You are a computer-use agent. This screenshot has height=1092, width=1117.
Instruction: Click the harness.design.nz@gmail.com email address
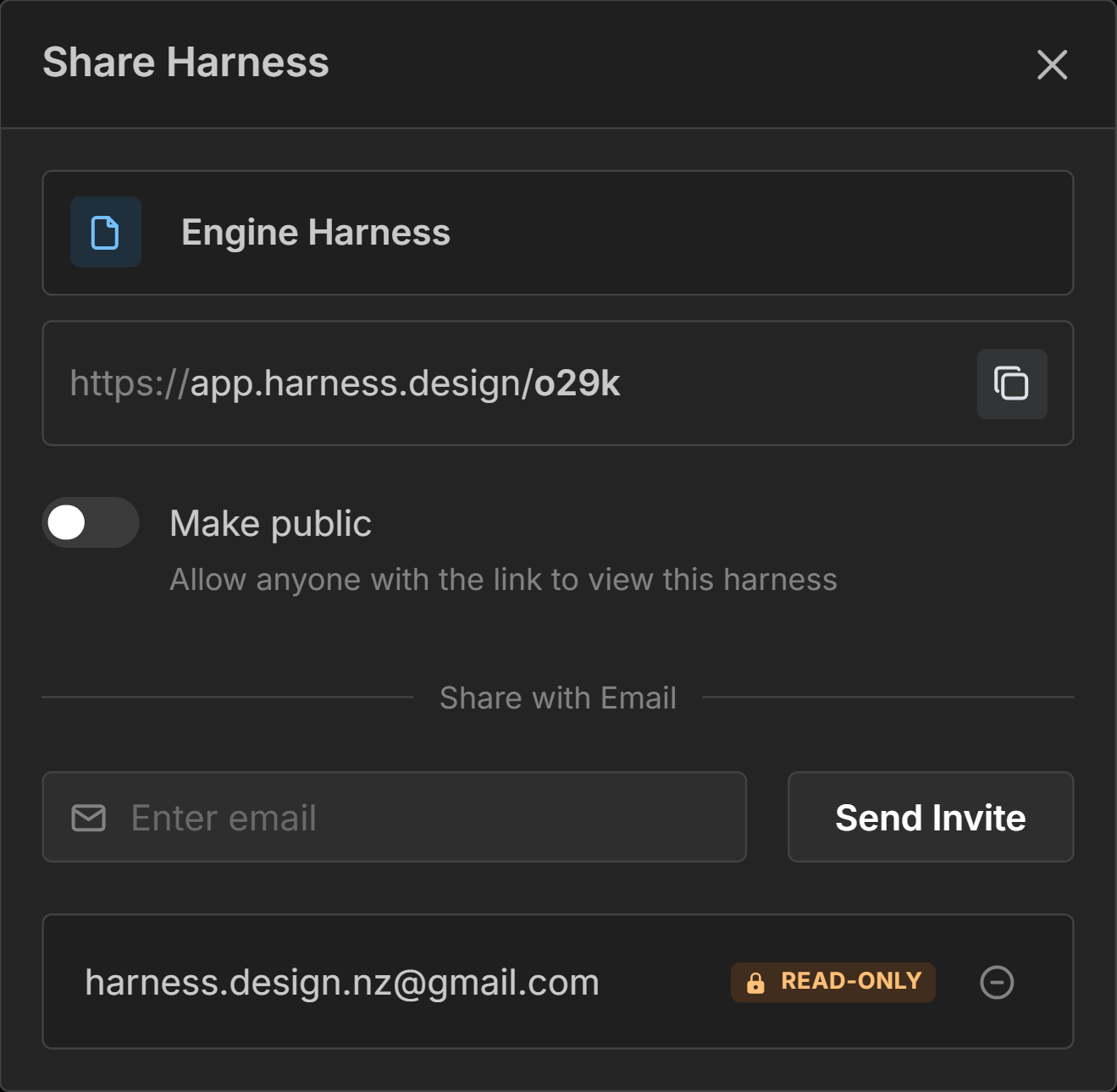(x=342, y=982)
